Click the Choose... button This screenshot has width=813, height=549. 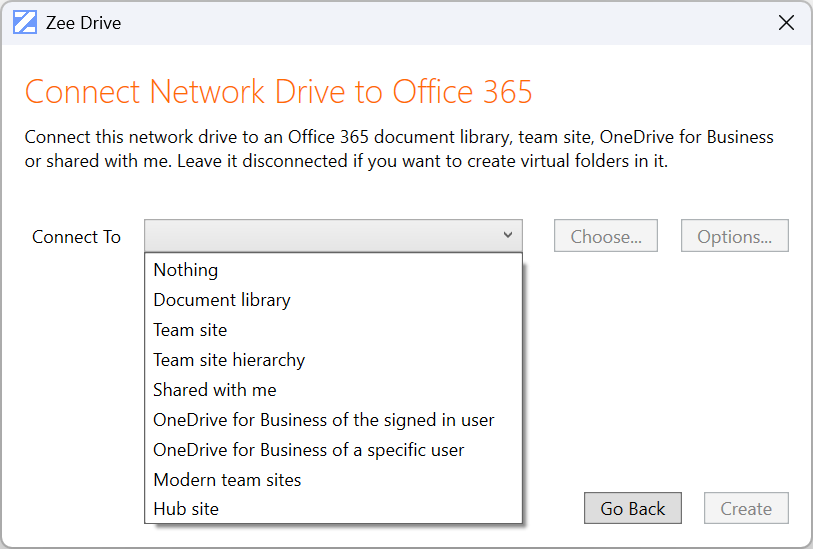click(606, 237)
